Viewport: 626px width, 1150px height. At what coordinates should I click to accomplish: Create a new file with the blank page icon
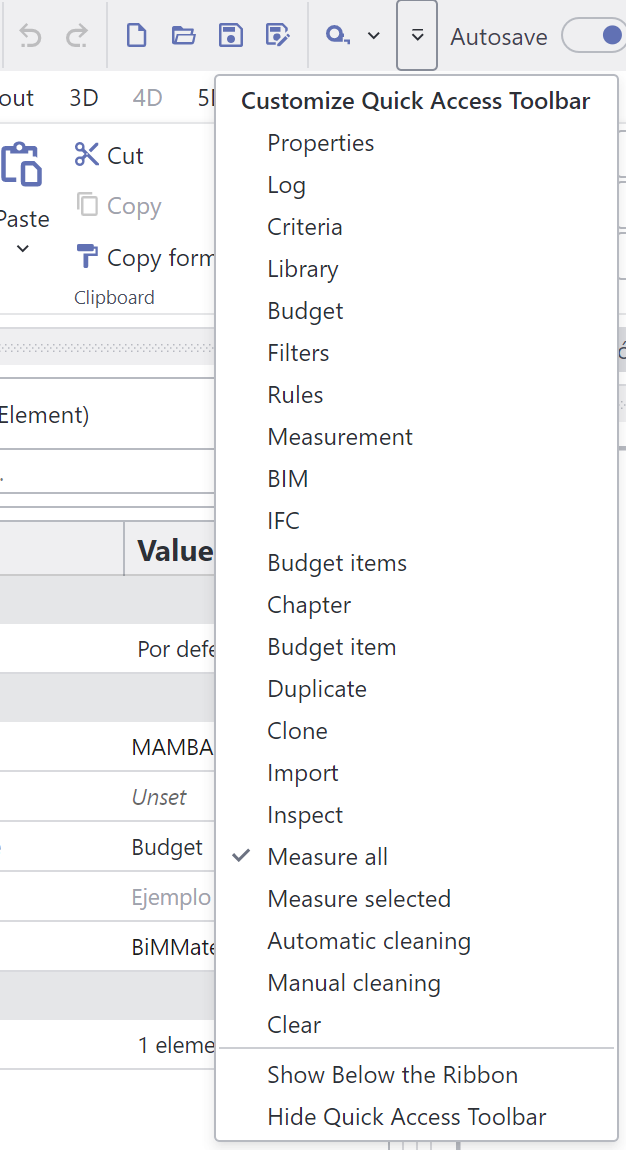[x=136, y=35]
